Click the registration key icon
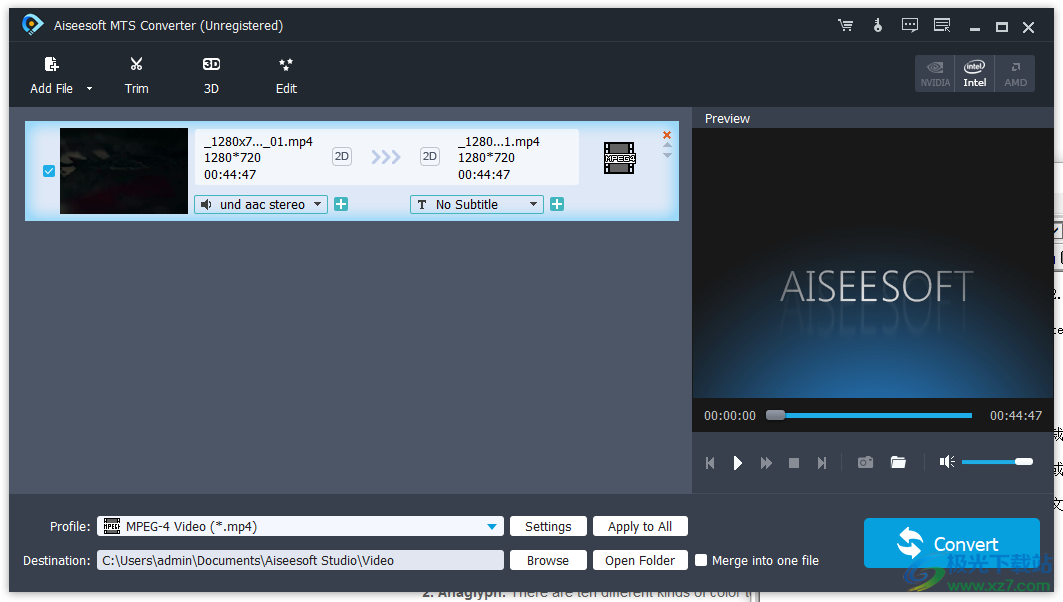 tap(877, 25)
